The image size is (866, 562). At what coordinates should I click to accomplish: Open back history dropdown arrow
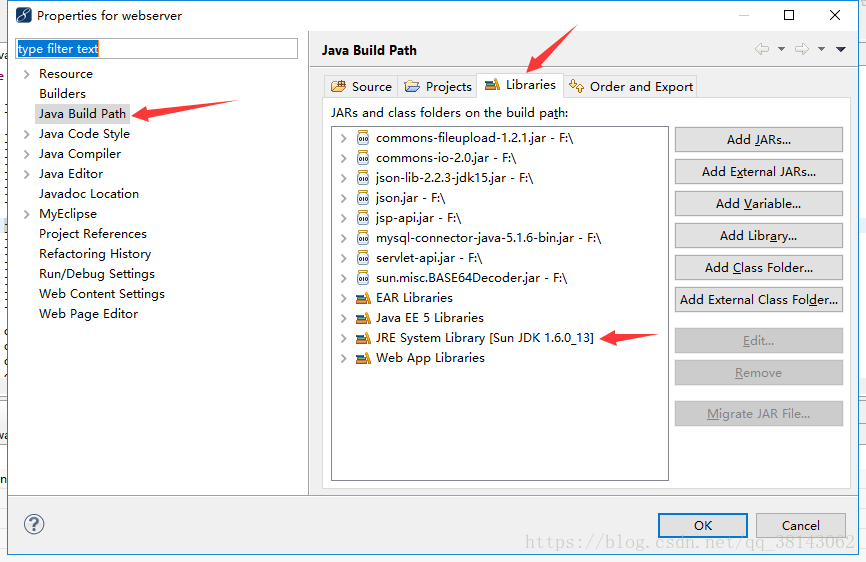pos(781,49)
